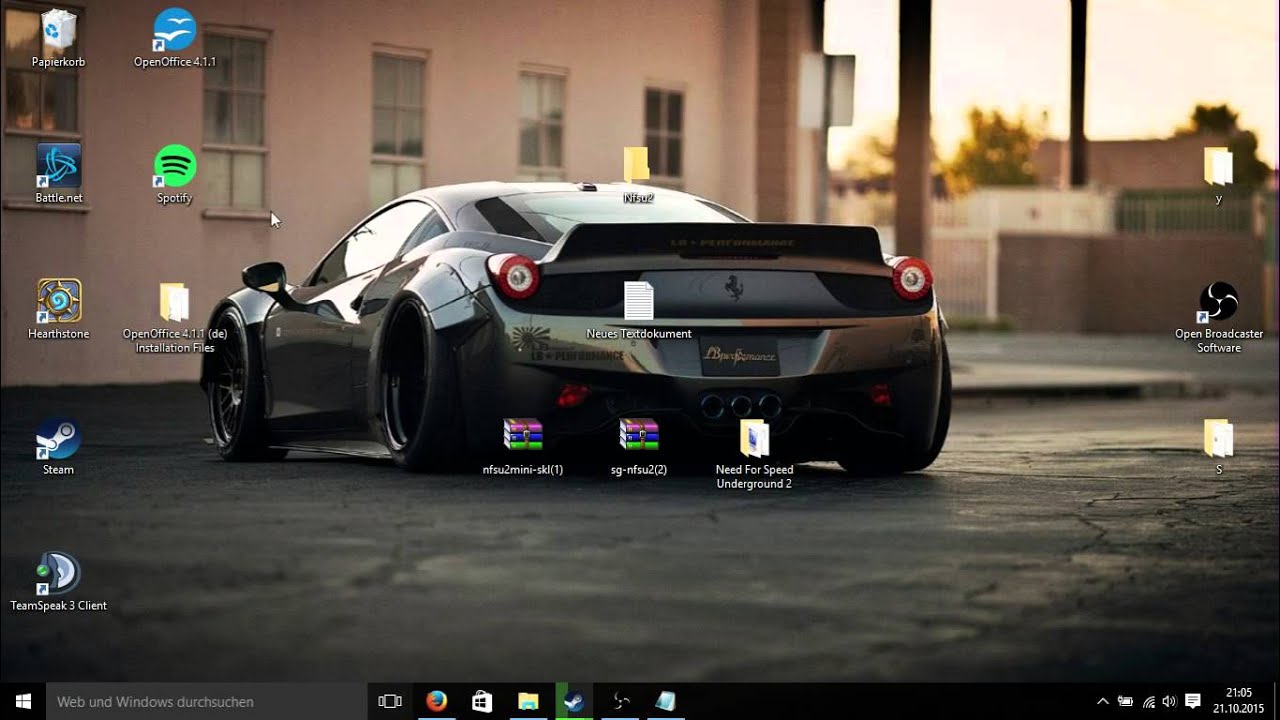The height and width of the screenshot is (720, 1280).
Task: Select the Nfsu2 folder on the desktop
Action: coord(638,174)
